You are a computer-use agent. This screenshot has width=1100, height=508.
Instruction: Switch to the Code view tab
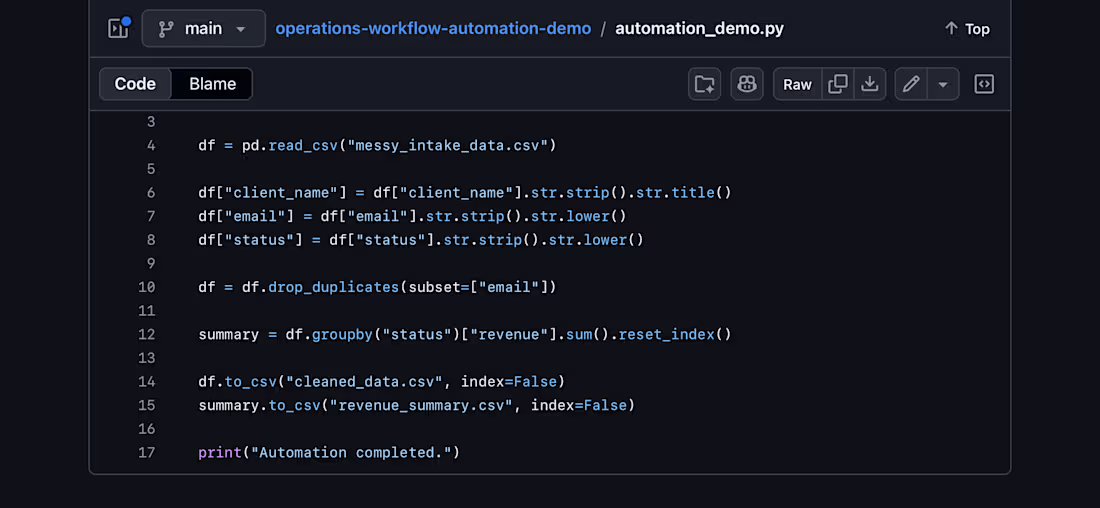point(135,84)
